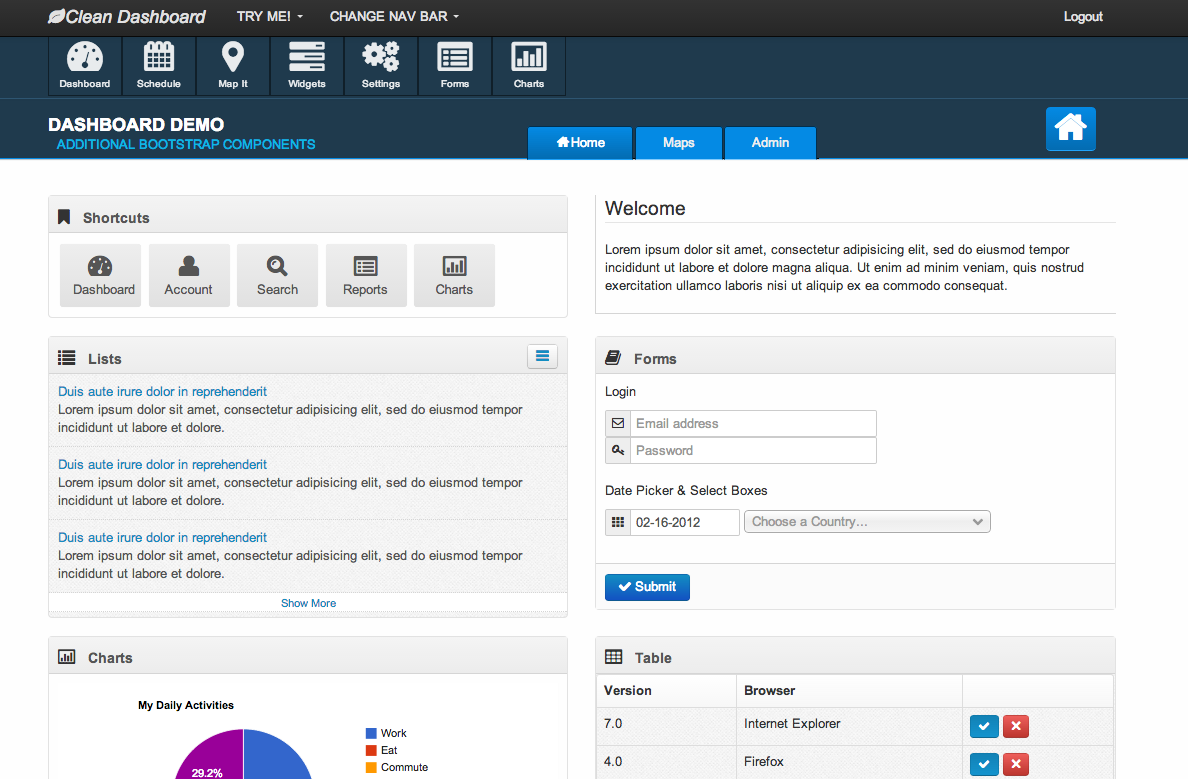Open the Charts icon in the toolbar
This screenshot has height=779, width=1188.
click(529, 65)
